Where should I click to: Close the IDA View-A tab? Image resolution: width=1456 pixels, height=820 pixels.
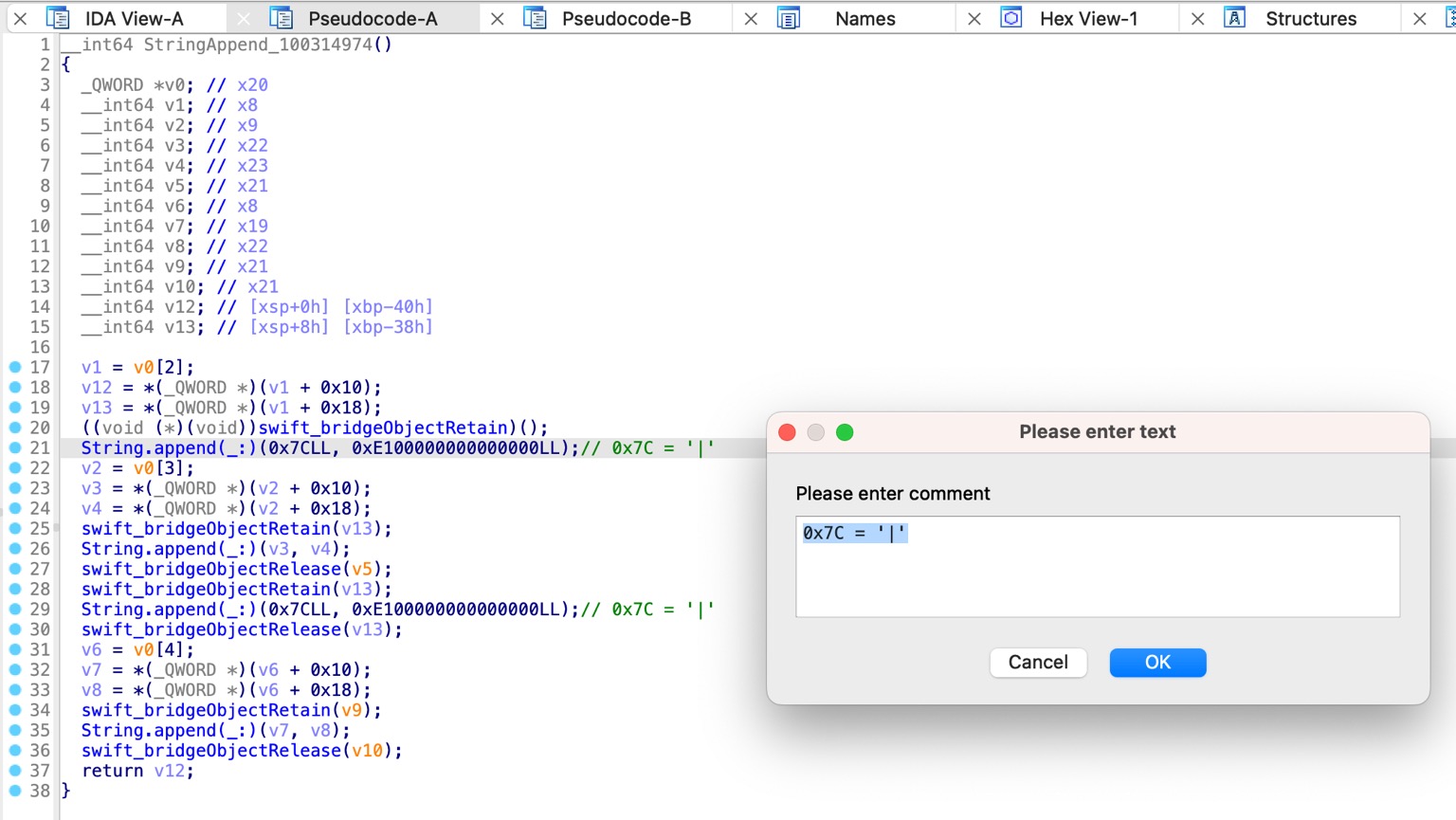(20, 19)
